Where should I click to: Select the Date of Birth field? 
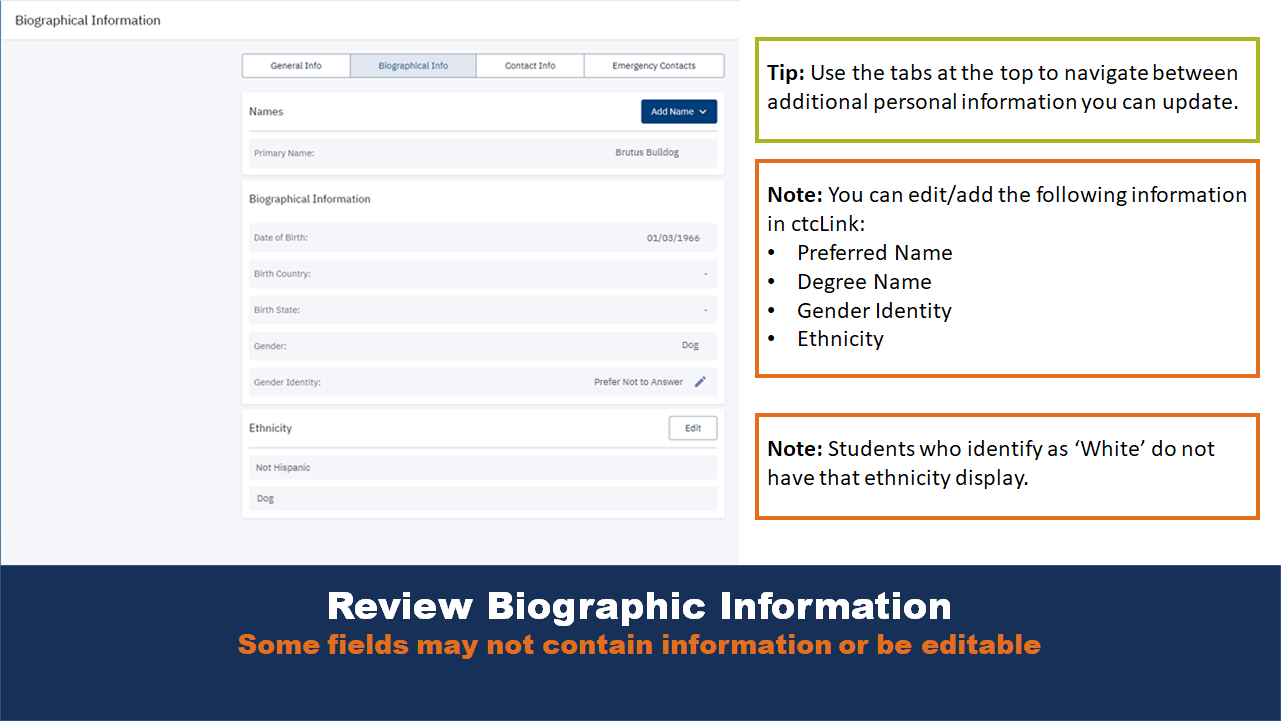[482, 238]
